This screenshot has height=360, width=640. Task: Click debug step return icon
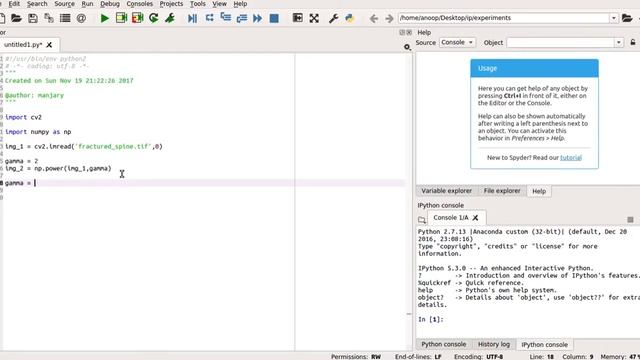(242, 18)
